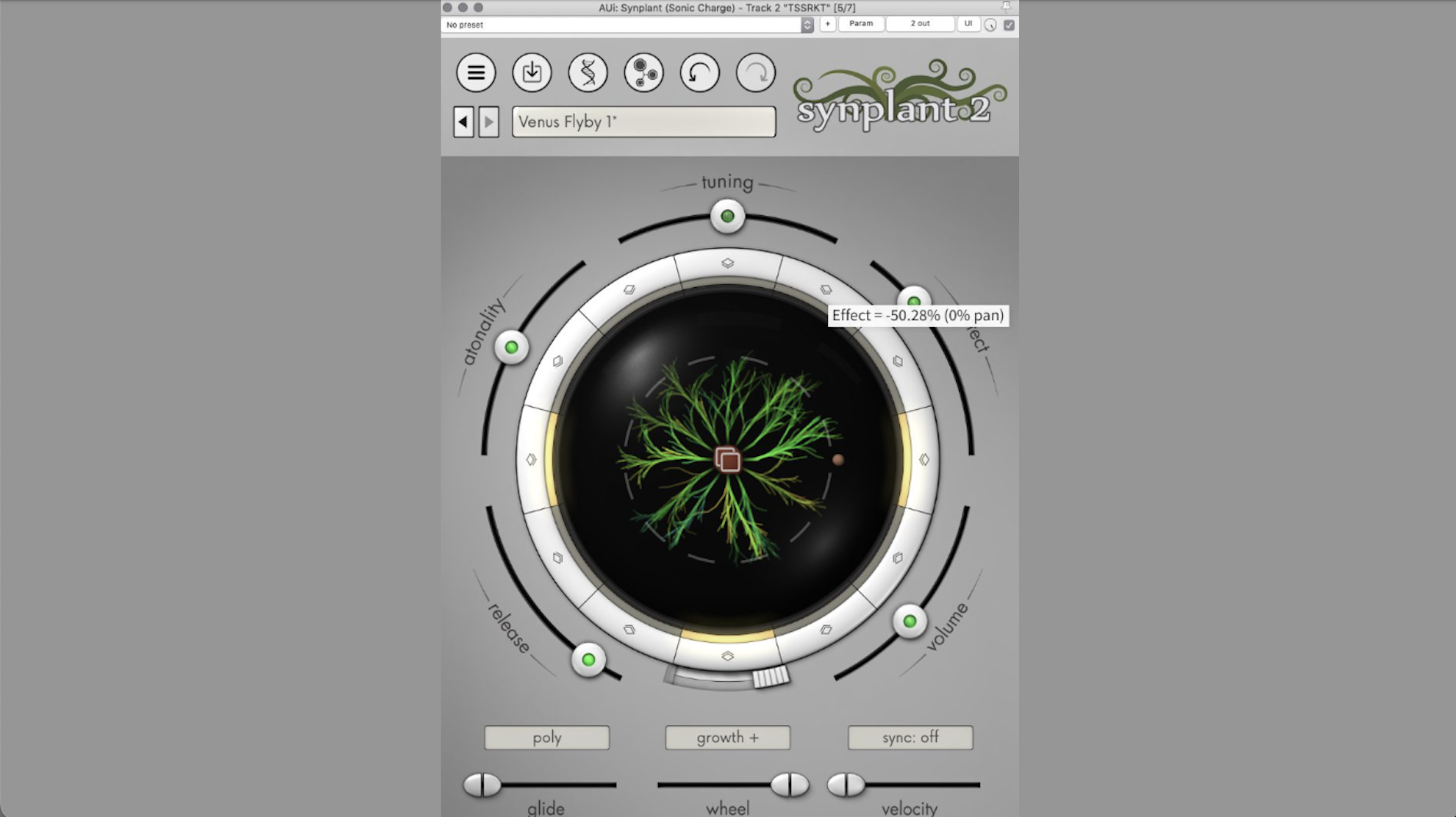Click the atonality knob handle

coord(511,348)
